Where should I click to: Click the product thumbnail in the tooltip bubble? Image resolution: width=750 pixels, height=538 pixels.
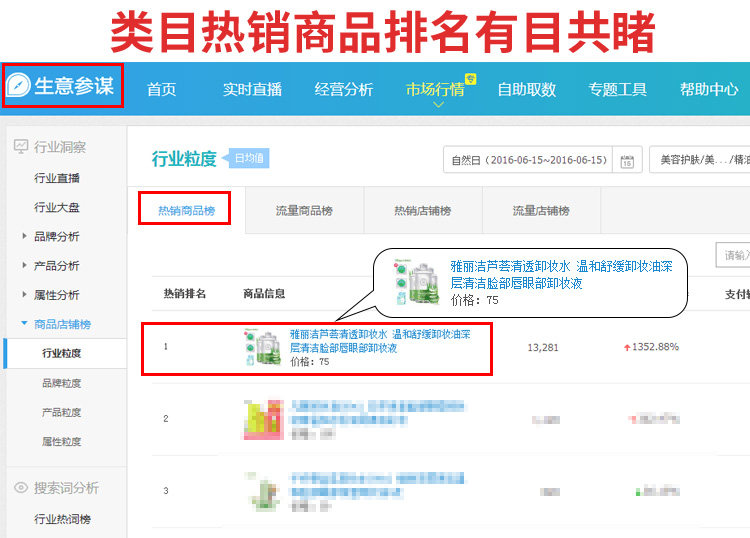click(416, 282)
